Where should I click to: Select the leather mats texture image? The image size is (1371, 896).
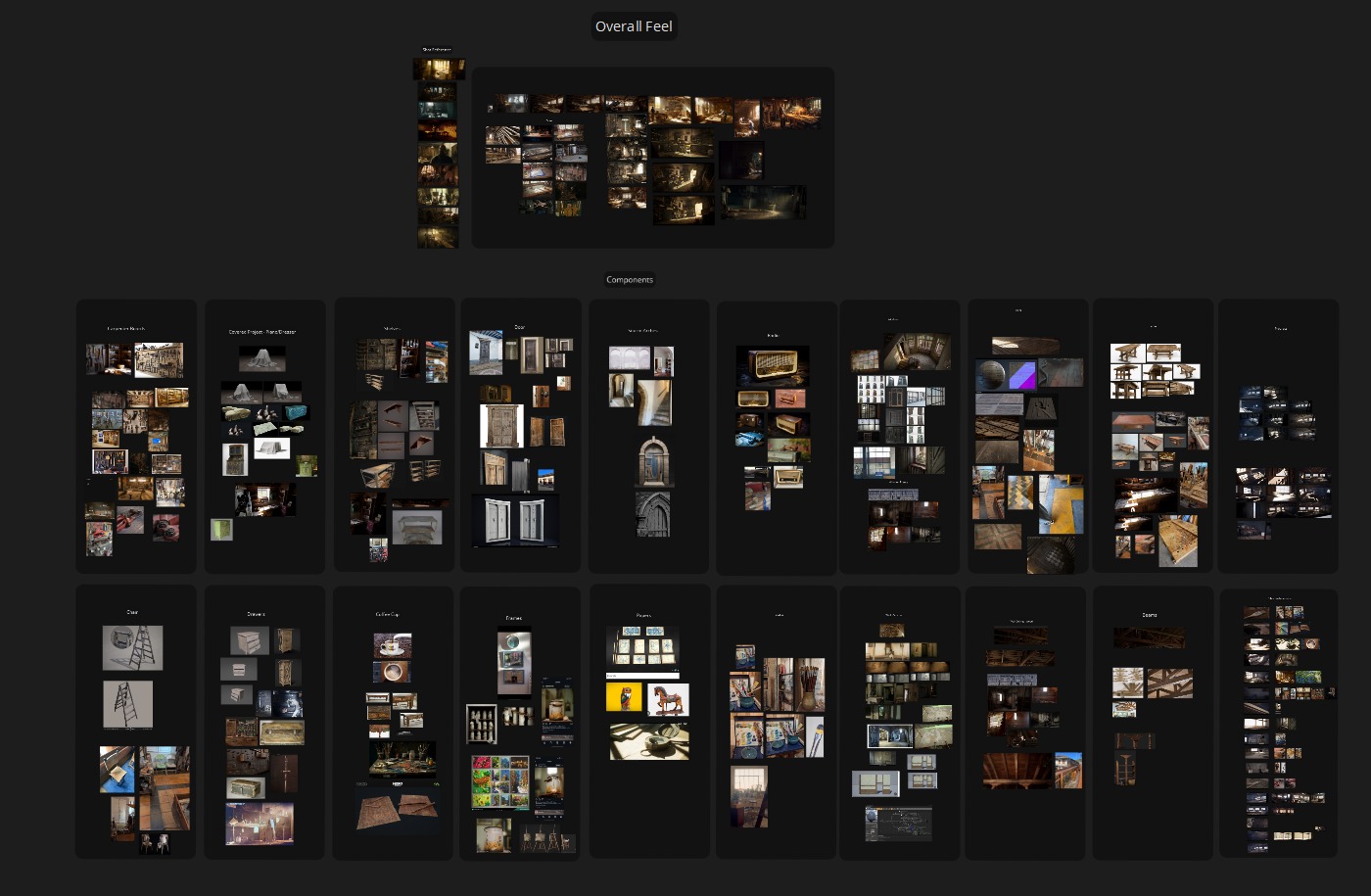pyautogui.click(x=397, y=812)
